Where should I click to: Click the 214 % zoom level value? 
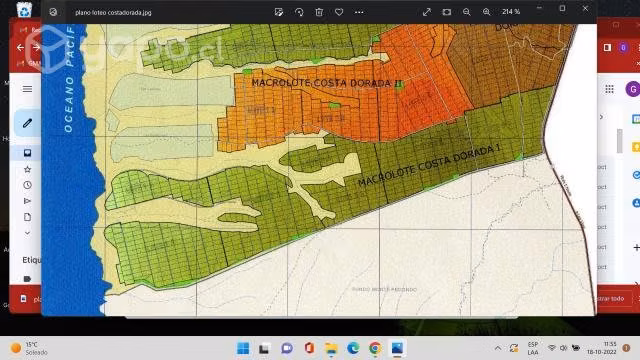[511, 12]
